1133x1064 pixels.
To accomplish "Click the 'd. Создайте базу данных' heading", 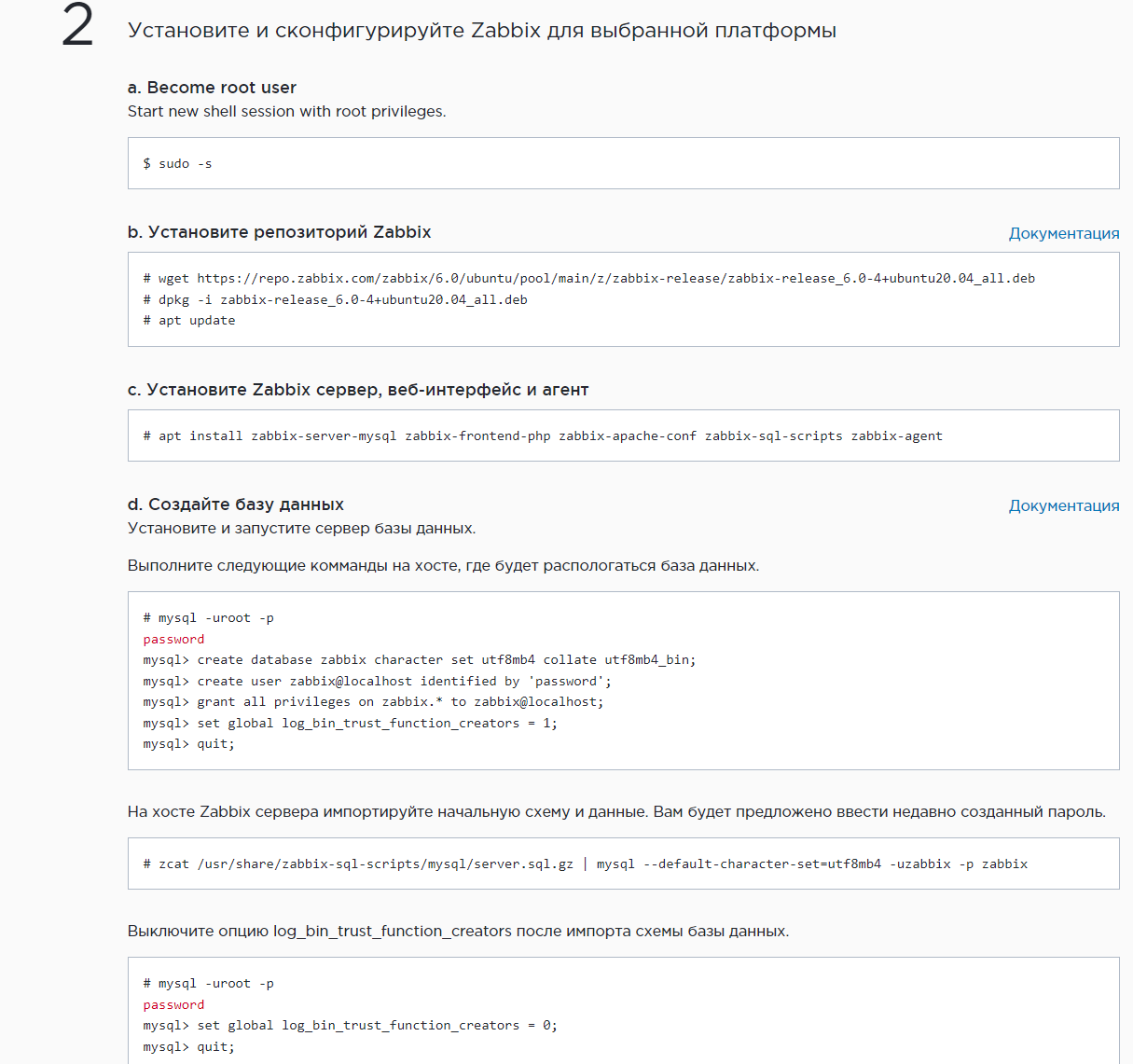I will [x=235, y=504].
